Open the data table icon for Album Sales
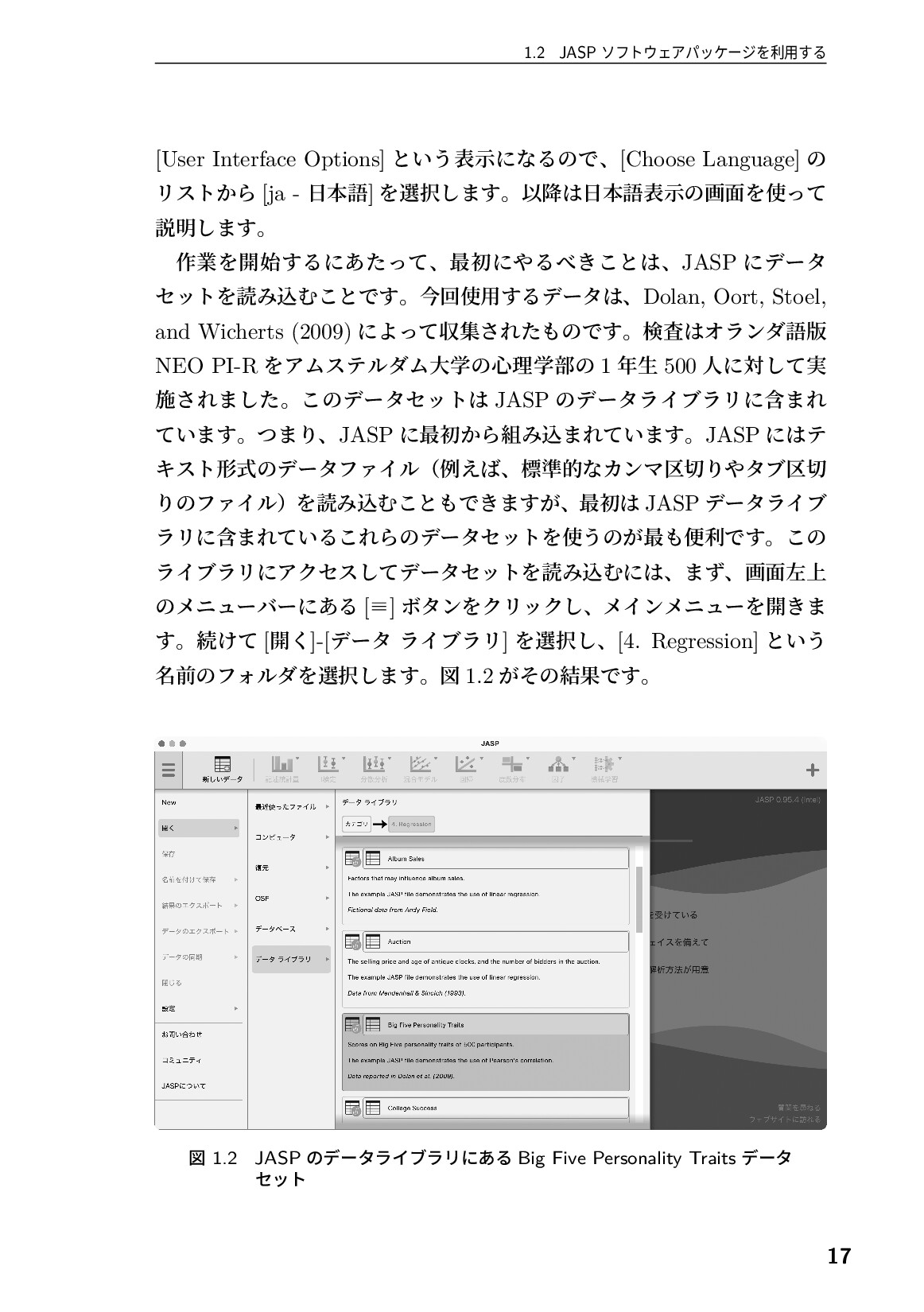The height and width of the screenshot is (1312, 924). click(x=372, y=859)
